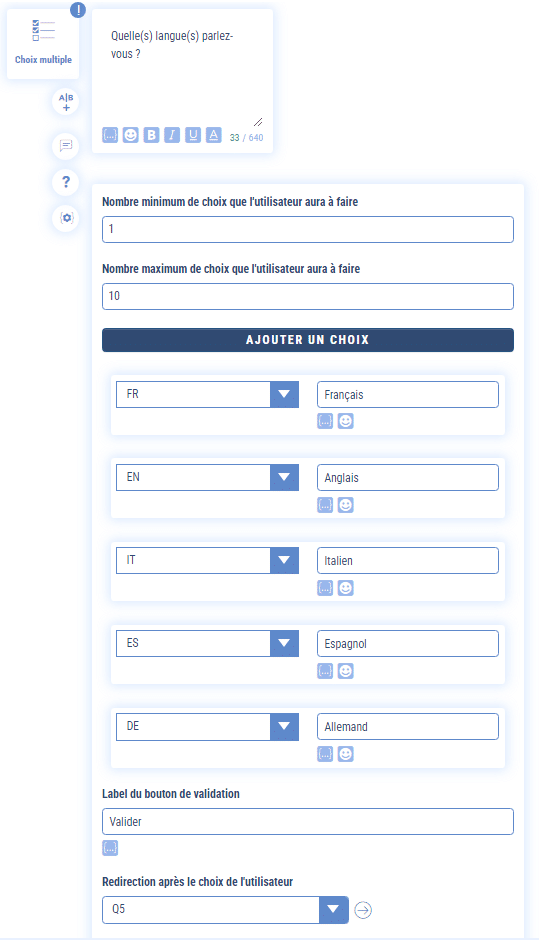539x940 pixels.
Task: Open text color tool in question editor
Action: point(213,135)
